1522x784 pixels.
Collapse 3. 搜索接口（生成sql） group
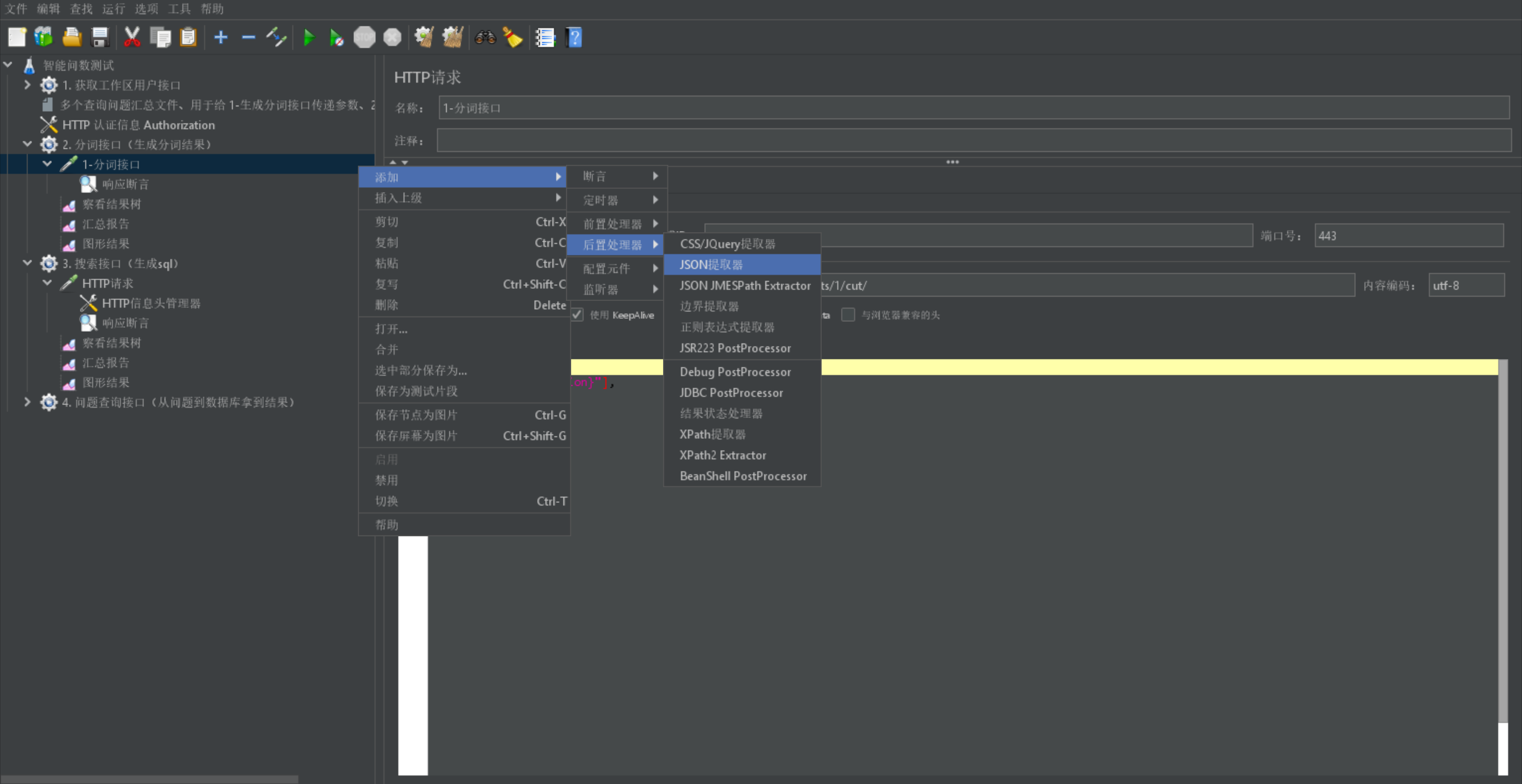(27, 263)
